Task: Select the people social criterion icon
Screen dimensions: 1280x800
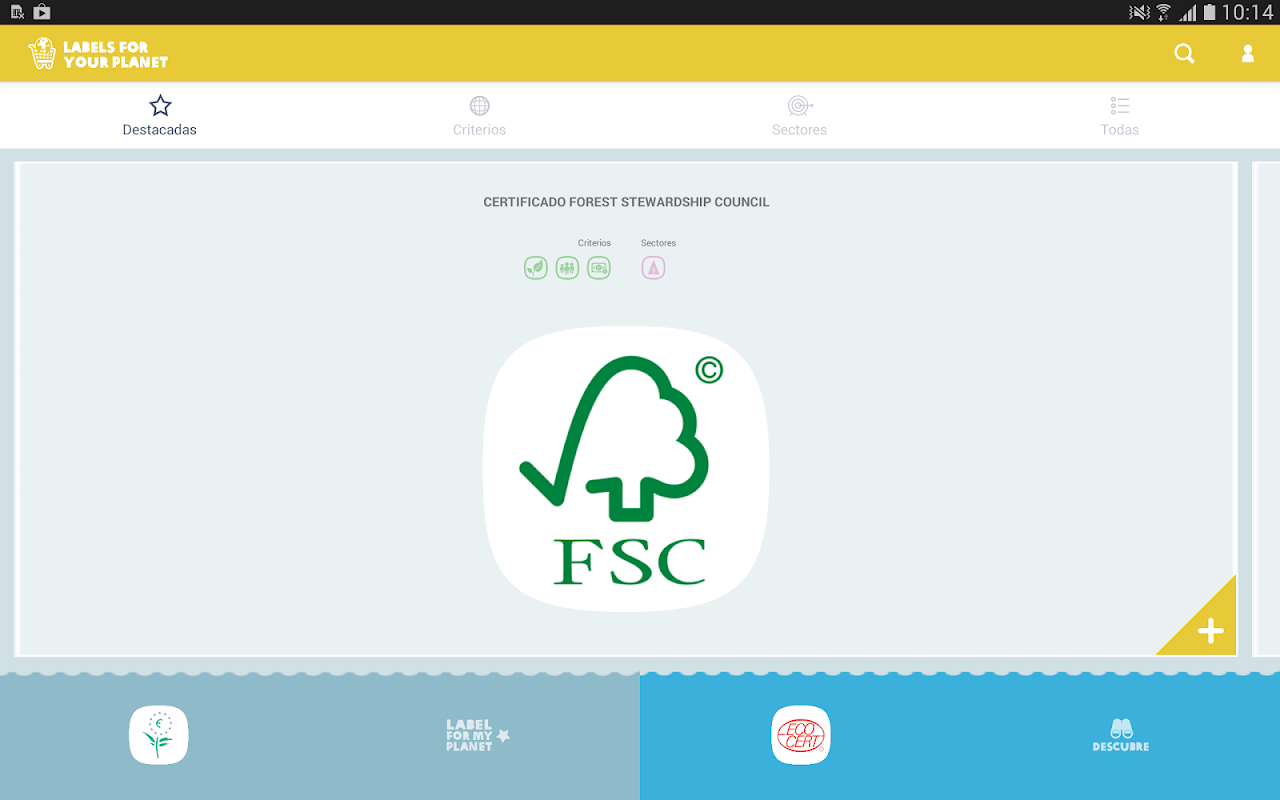Action: pyautogui.click(x=567, y=268)
